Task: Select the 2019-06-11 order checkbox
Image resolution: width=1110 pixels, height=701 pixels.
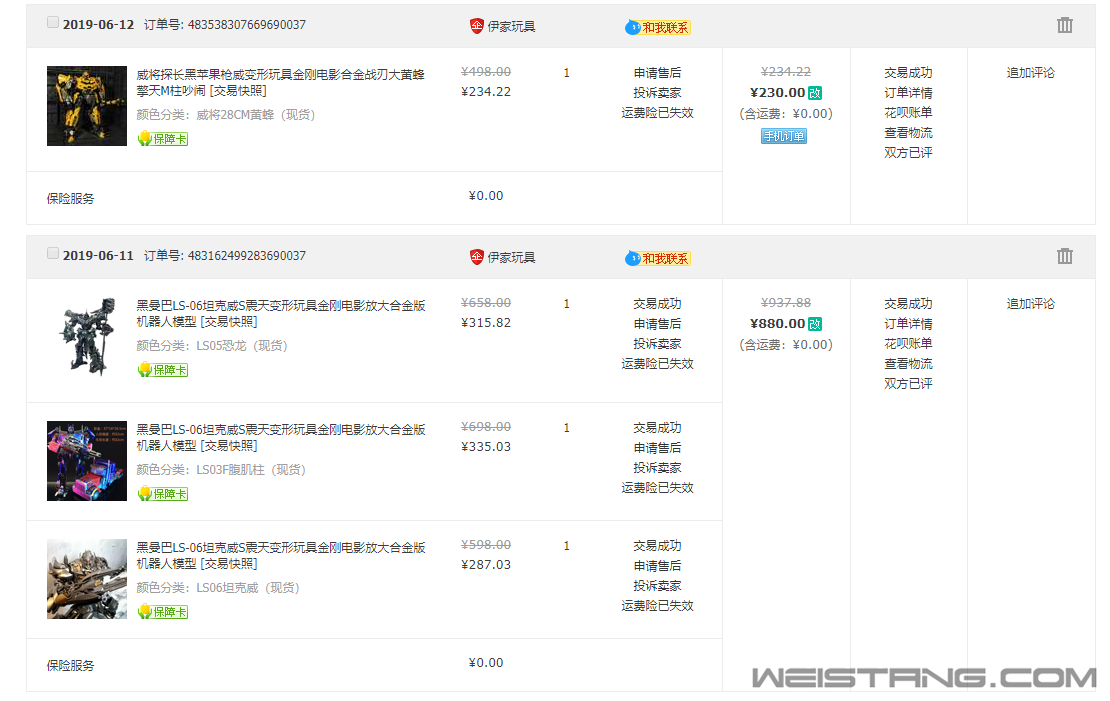Action: pyautogui.click(x=53, y=253)
